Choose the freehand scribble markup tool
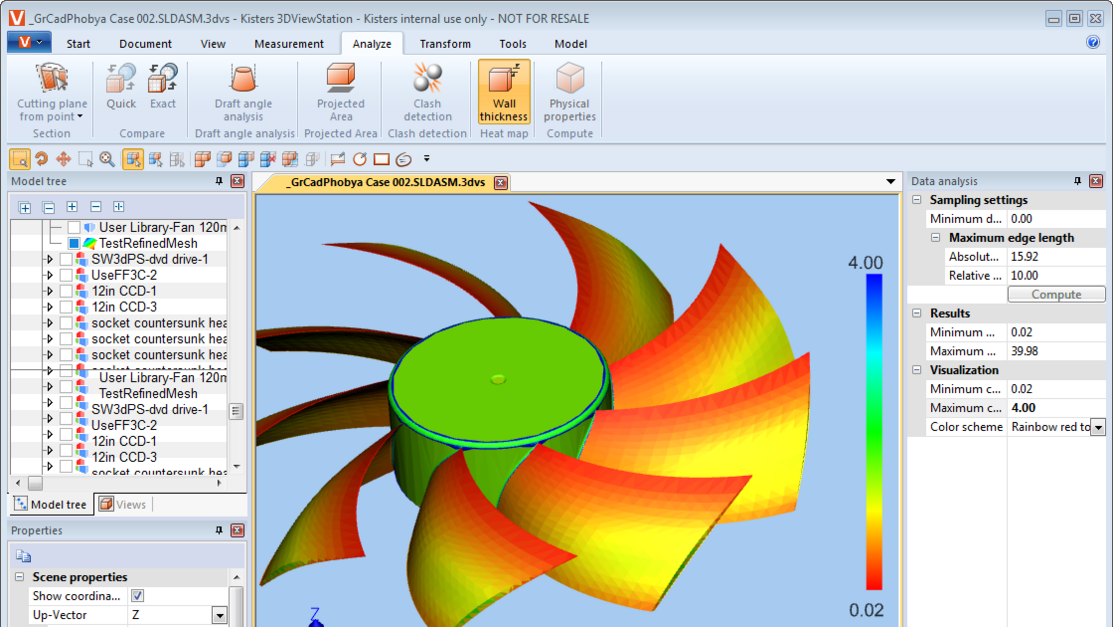This screenshot has width=1113, height=627. (x=404, y=159)
